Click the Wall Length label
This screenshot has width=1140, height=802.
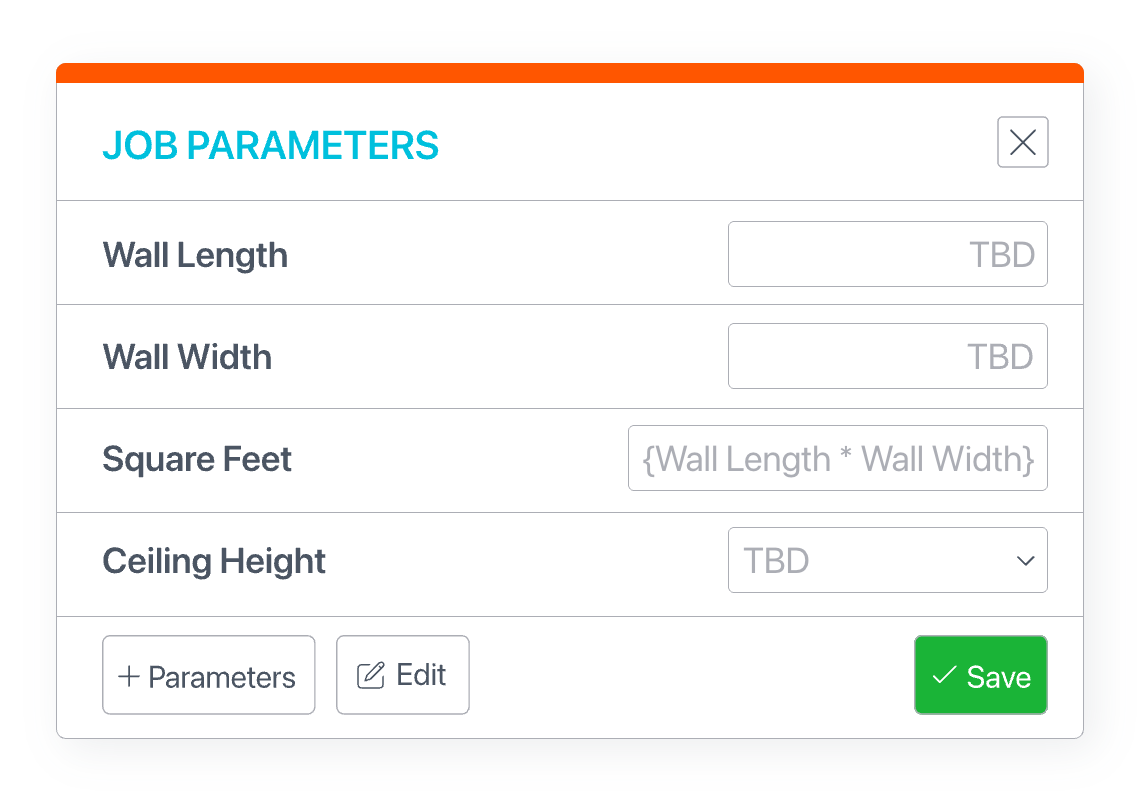(195, 255)
